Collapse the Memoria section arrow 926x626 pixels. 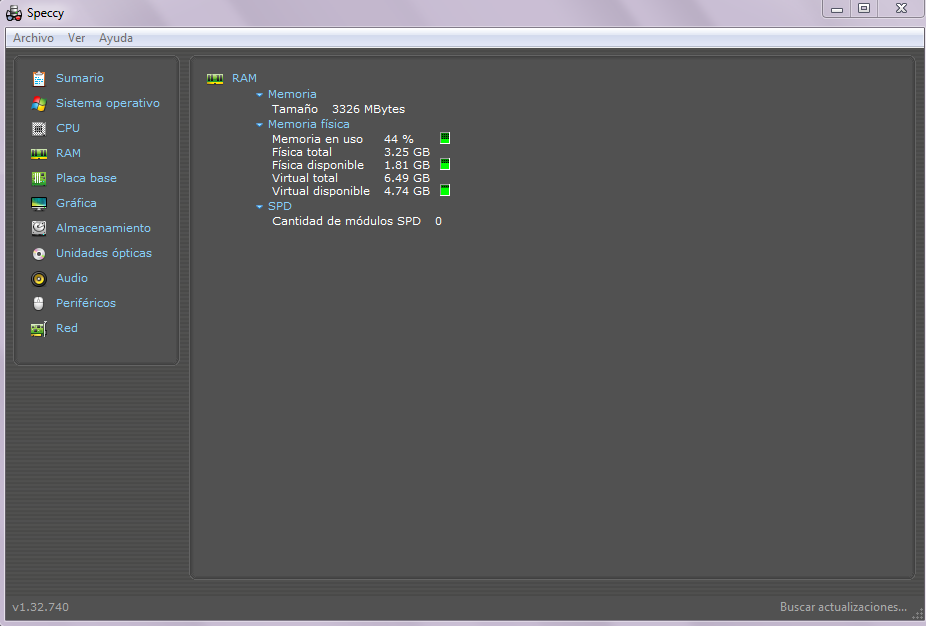259,94
